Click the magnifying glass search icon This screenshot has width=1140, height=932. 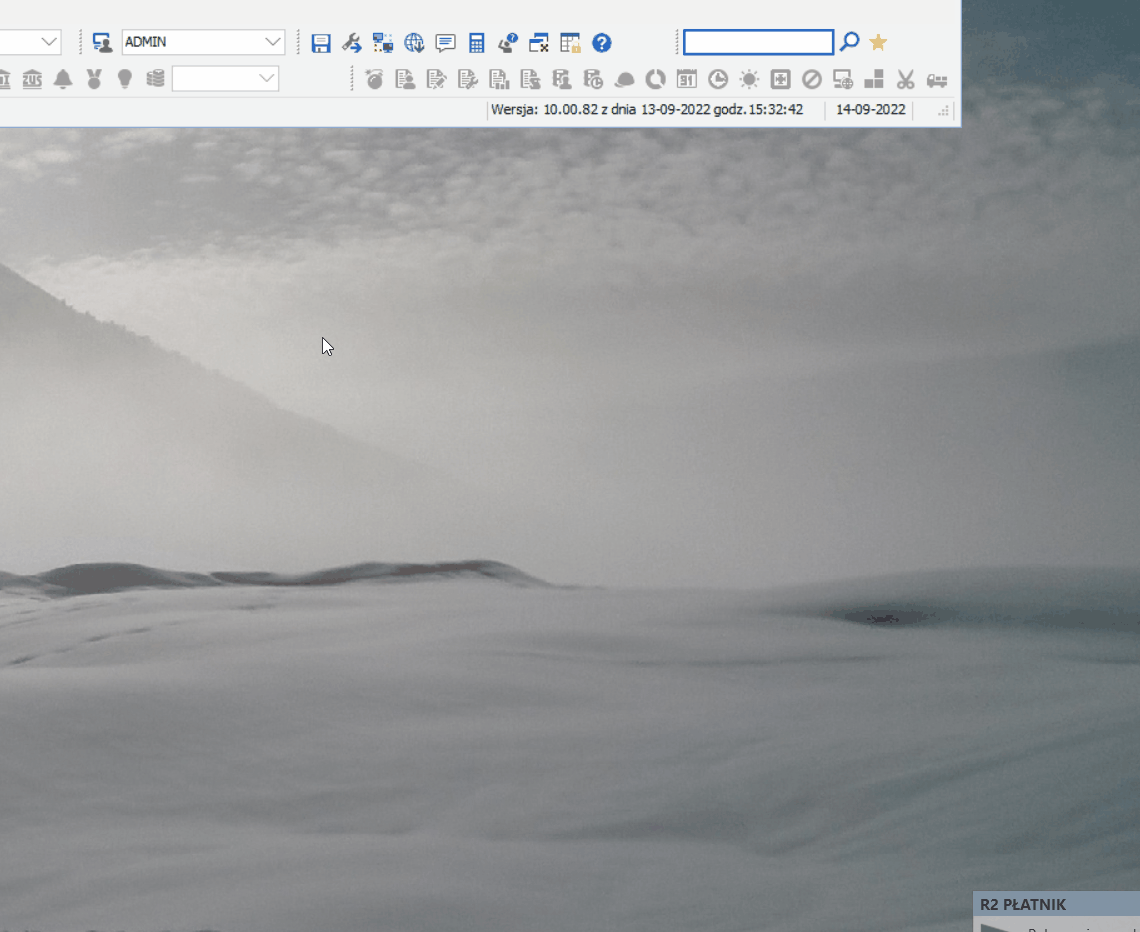[x=849, y=42]
